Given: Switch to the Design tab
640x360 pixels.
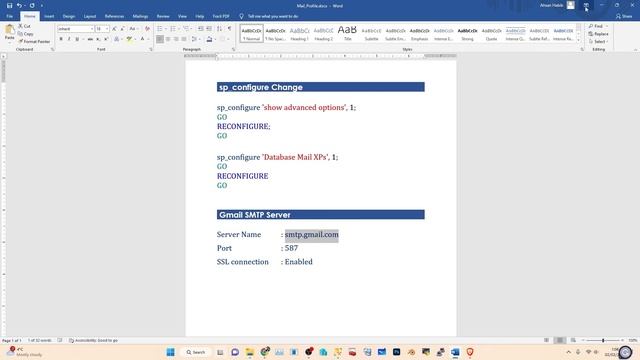Looking at the screenshot, I should click(69, 16).
